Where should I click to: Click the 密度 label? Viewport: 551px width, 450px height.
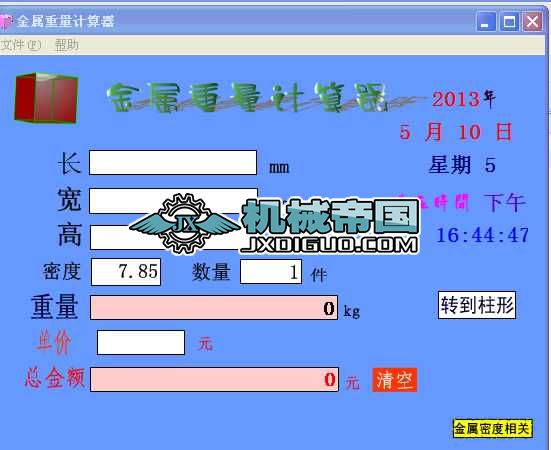click(x=62, y=272)
